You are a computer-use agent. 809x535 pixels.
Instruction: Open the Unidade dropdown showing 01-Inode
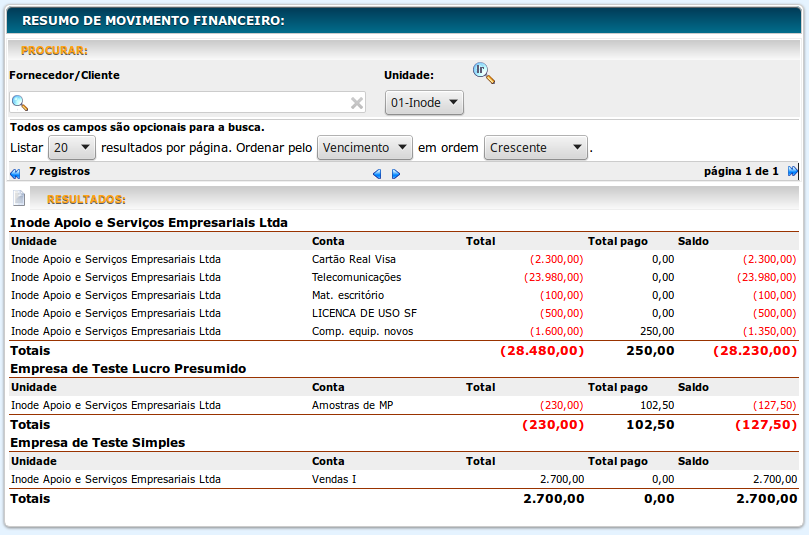click(424, 102)
